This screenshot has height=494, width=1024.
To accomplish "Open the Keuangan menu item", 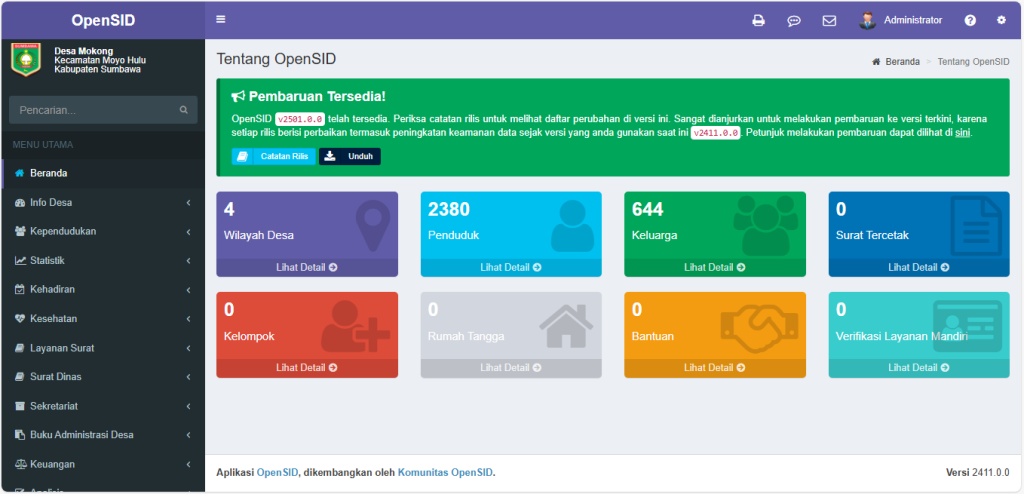I will [103, 464].
